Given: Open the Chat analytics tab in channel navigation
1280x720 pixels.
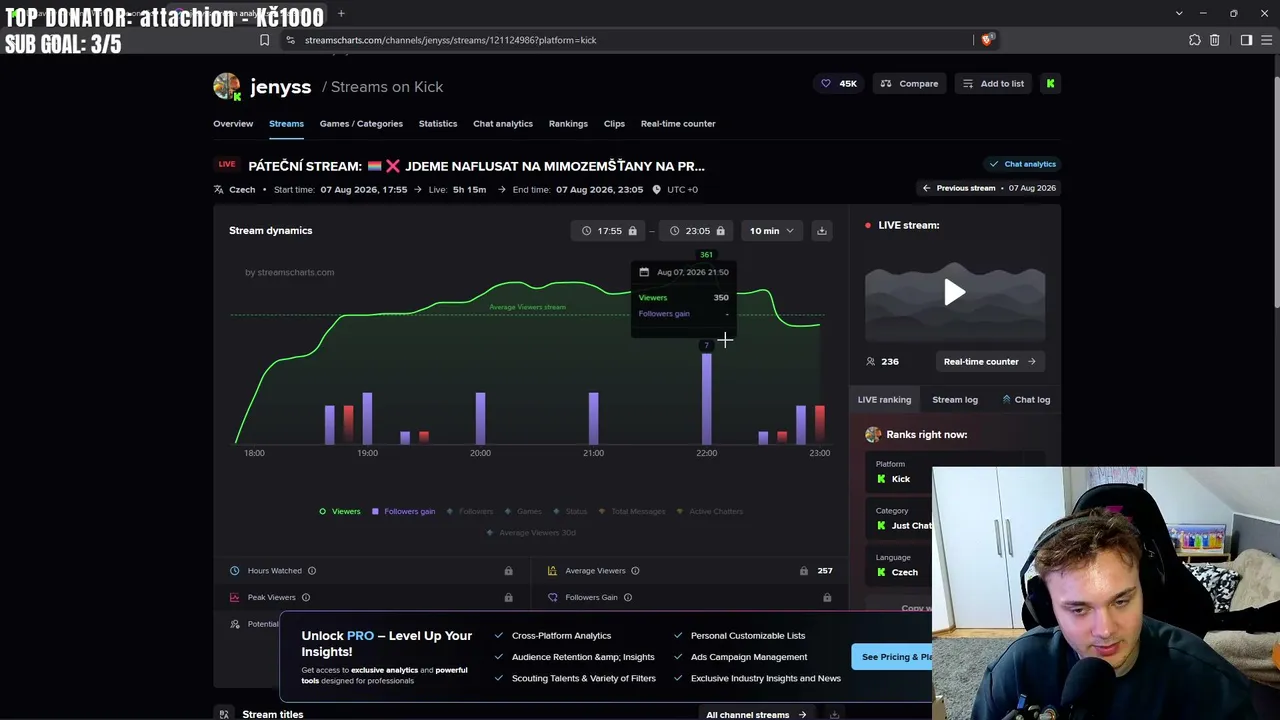Looking at the screenshot, I should [x=503, y=124].
